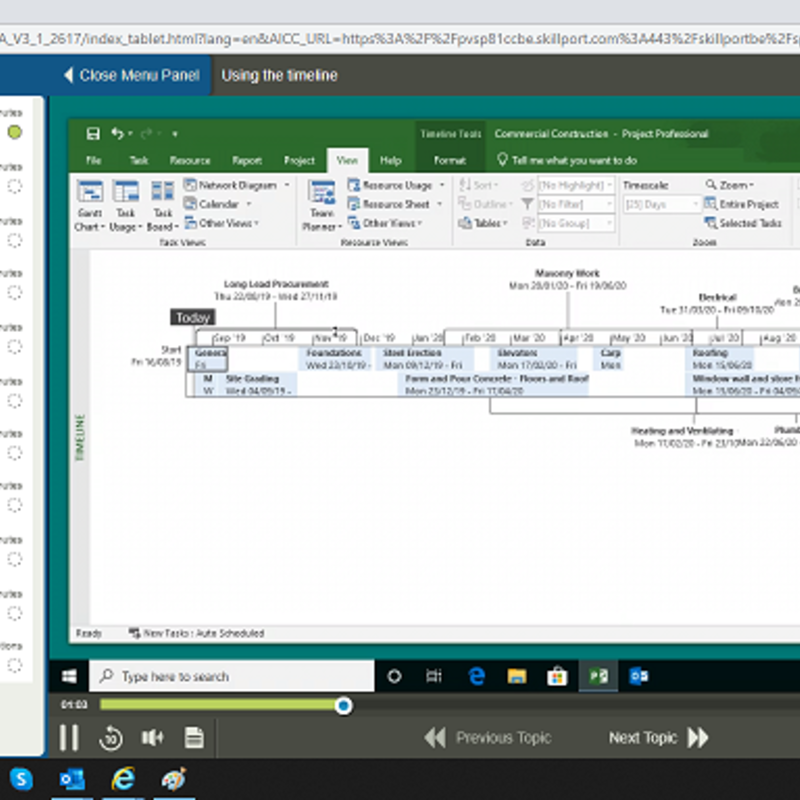Switch to the Task ribbon tab
800x800 pixels.
coord(139,160)
